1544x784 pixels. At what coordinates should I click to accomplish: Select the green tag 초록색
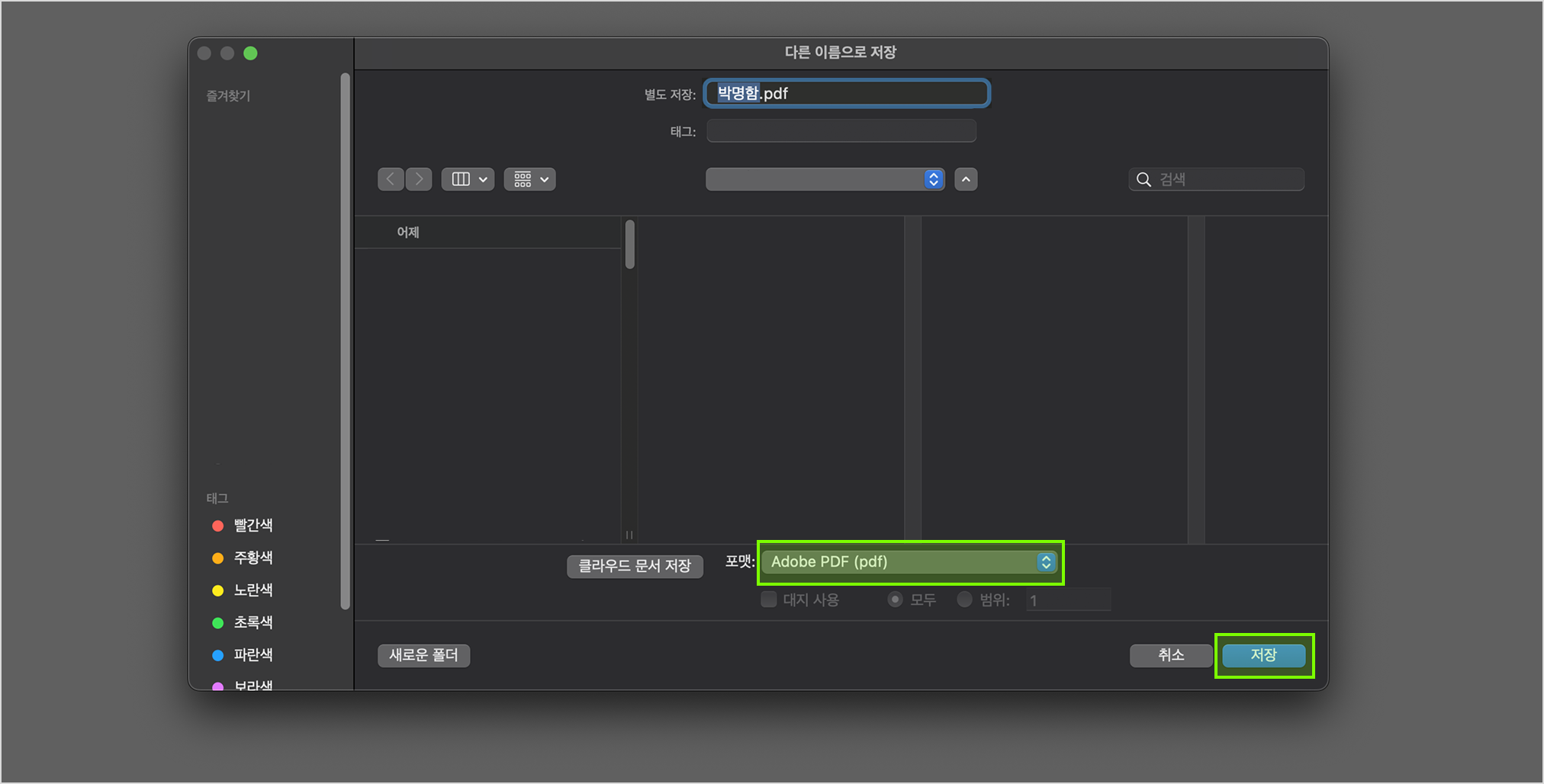(x=253, y=622)
